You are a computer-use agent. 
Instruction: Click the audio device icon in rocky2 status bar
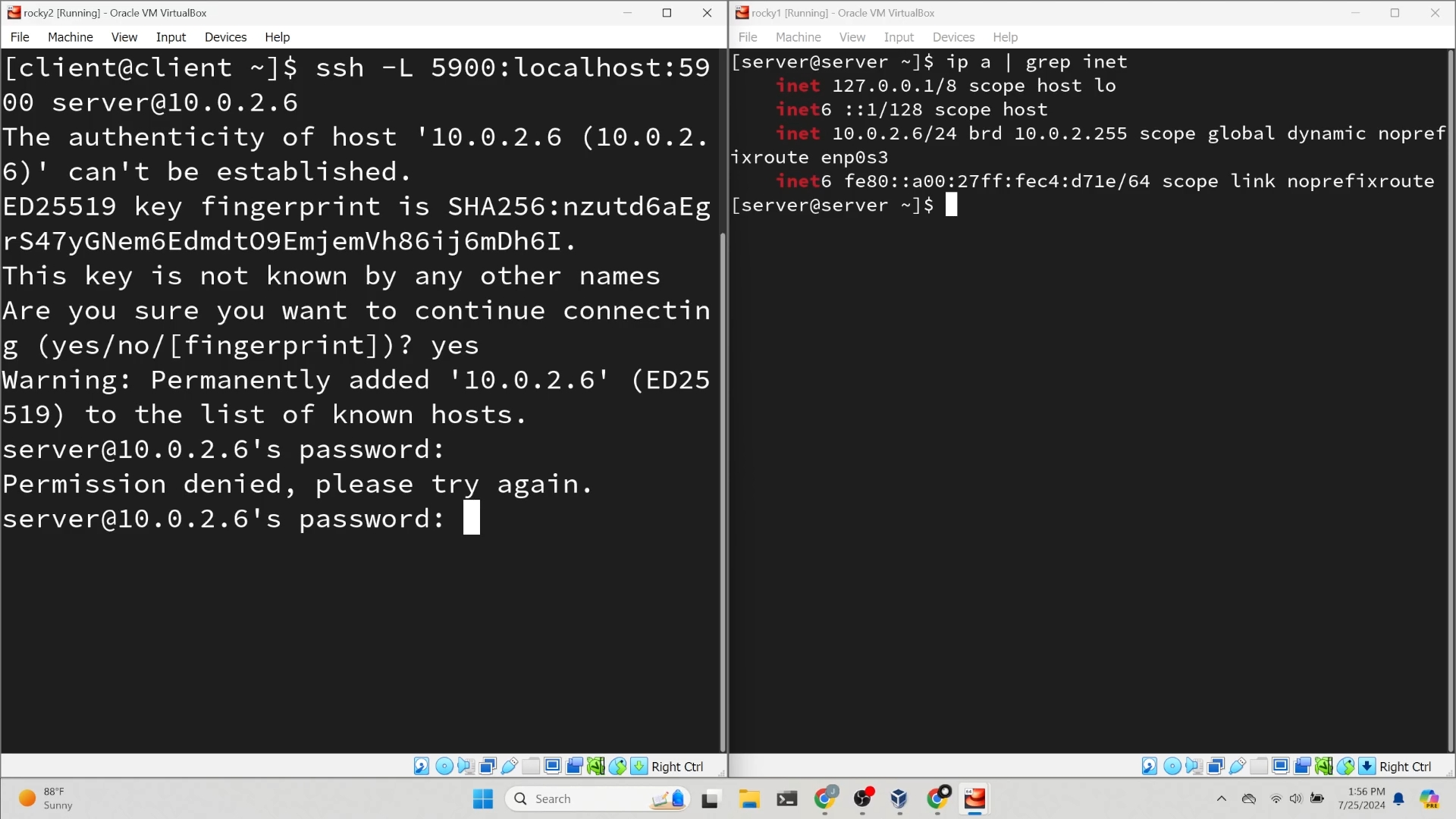(465, 766)
